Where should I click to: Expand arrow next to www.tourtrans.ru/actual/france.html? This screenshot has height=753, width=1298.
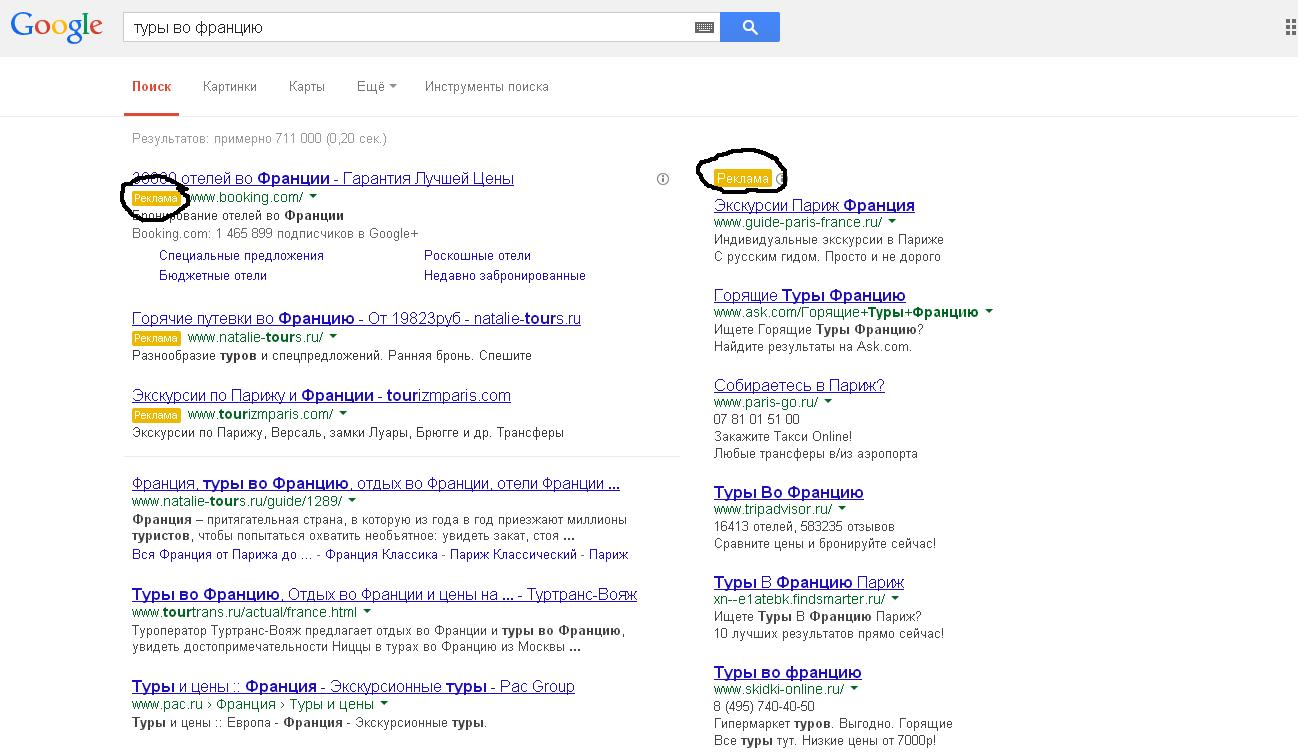click(x=367, y=612)
